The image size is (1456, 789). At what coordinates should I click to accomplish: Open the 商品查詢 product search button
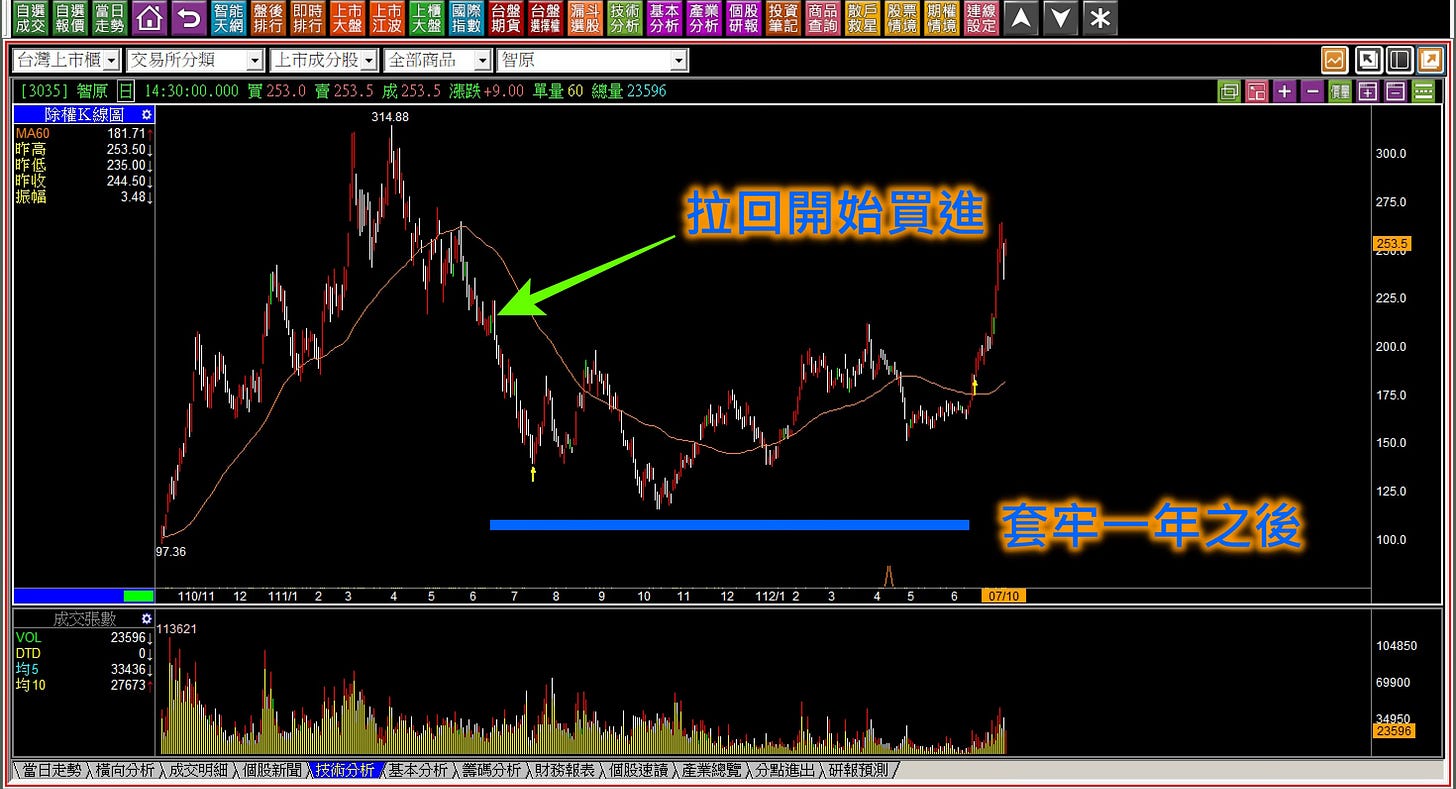(822, 18)
